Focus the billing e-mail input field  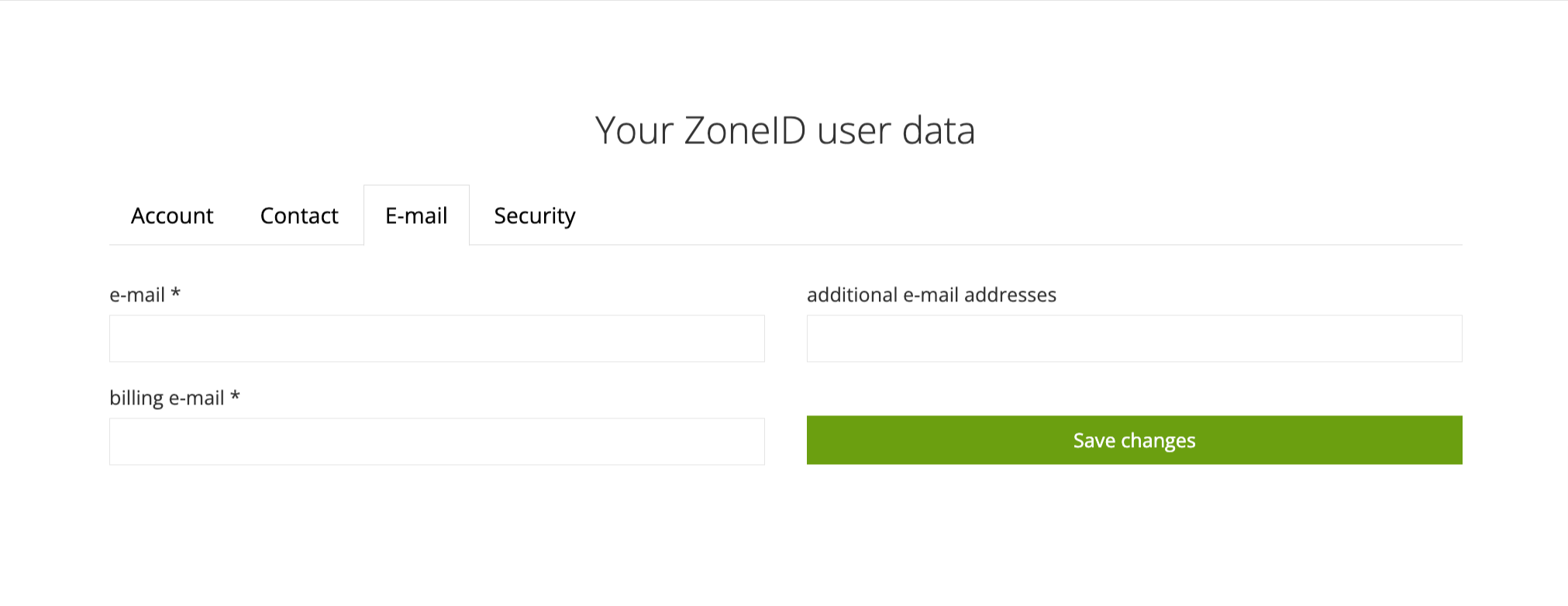(437, 442)
